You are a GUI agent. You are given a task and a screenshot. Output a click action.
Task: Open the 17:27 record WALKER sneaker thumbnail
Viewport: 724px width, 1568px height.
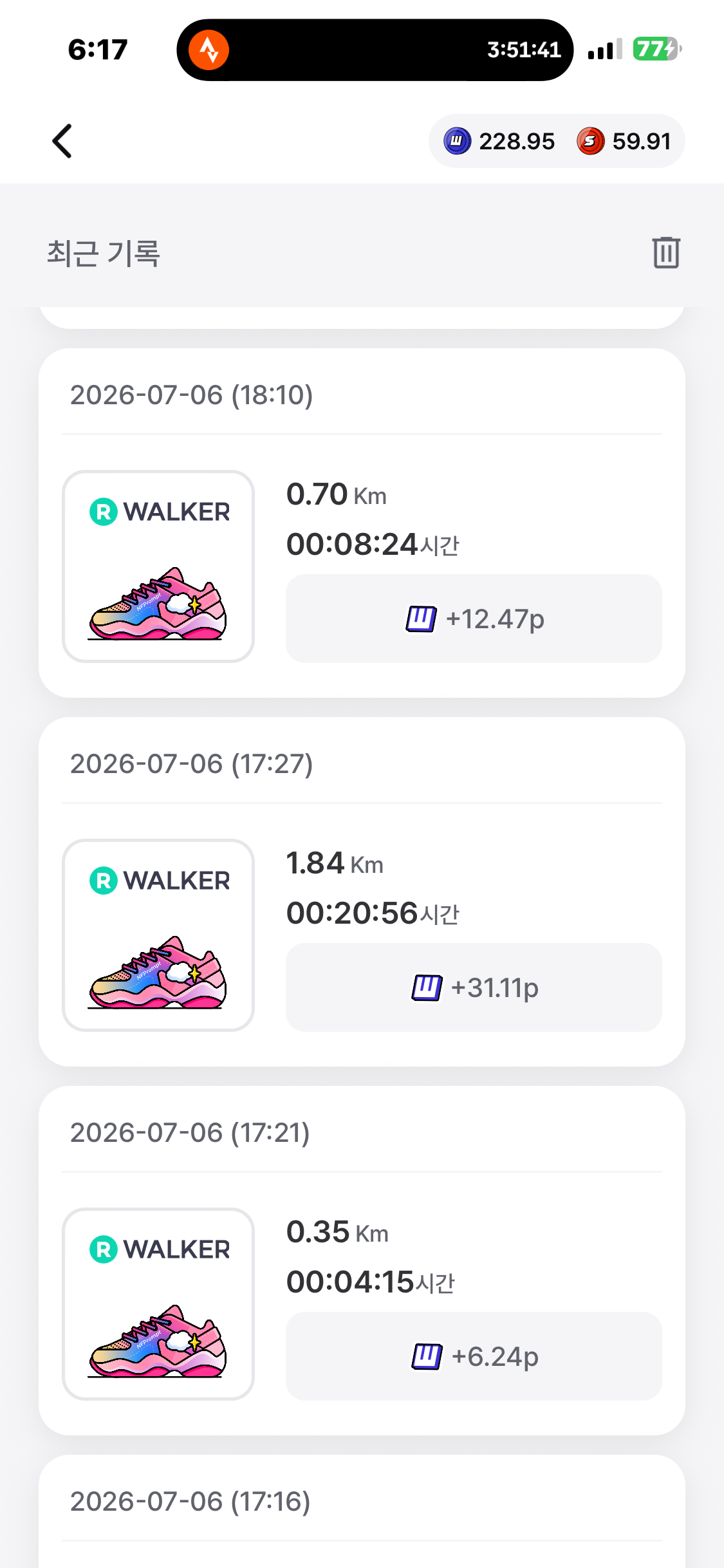158,935
